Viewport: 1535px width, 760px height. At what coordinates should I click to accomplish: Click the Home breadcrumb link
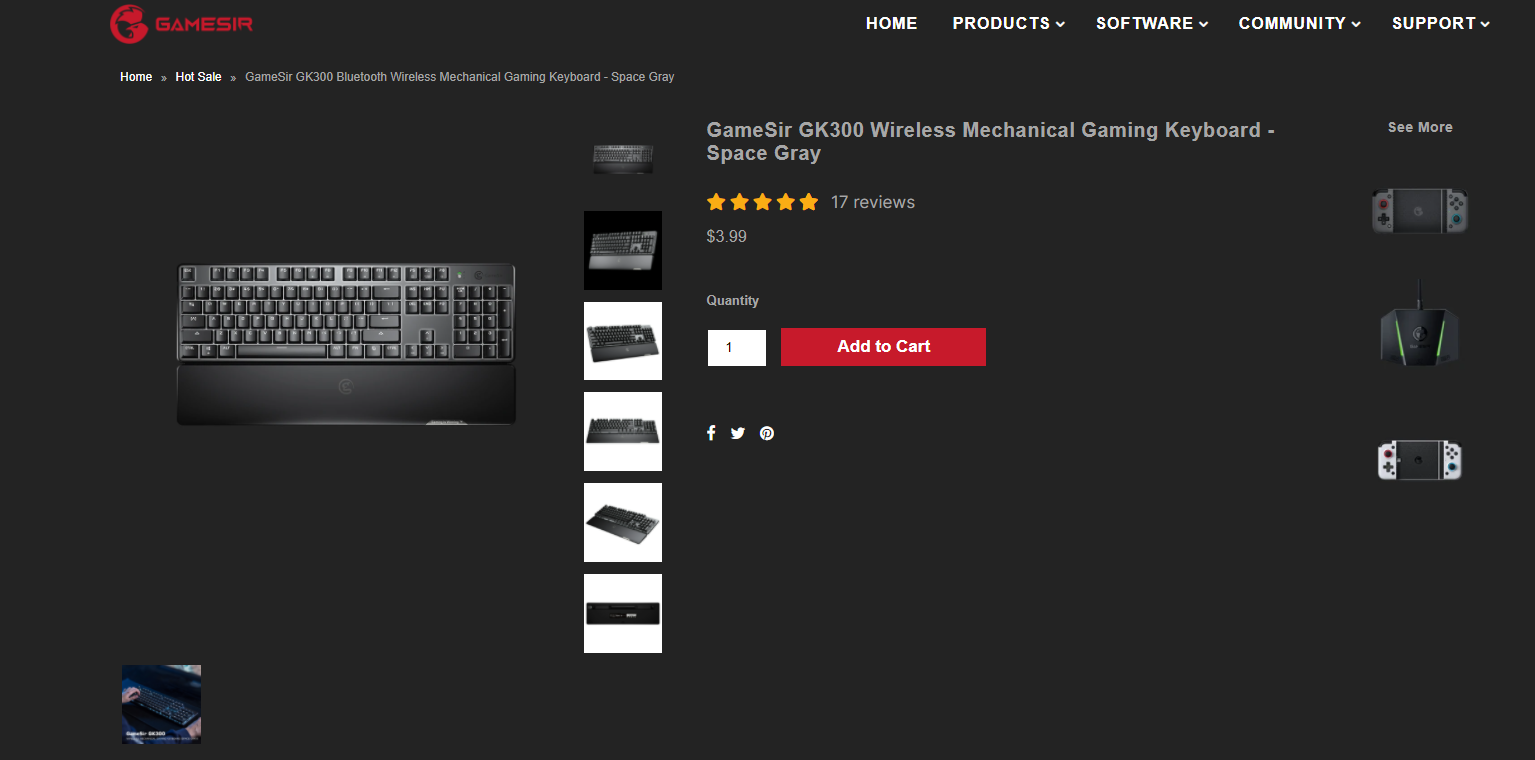(136, 77)
